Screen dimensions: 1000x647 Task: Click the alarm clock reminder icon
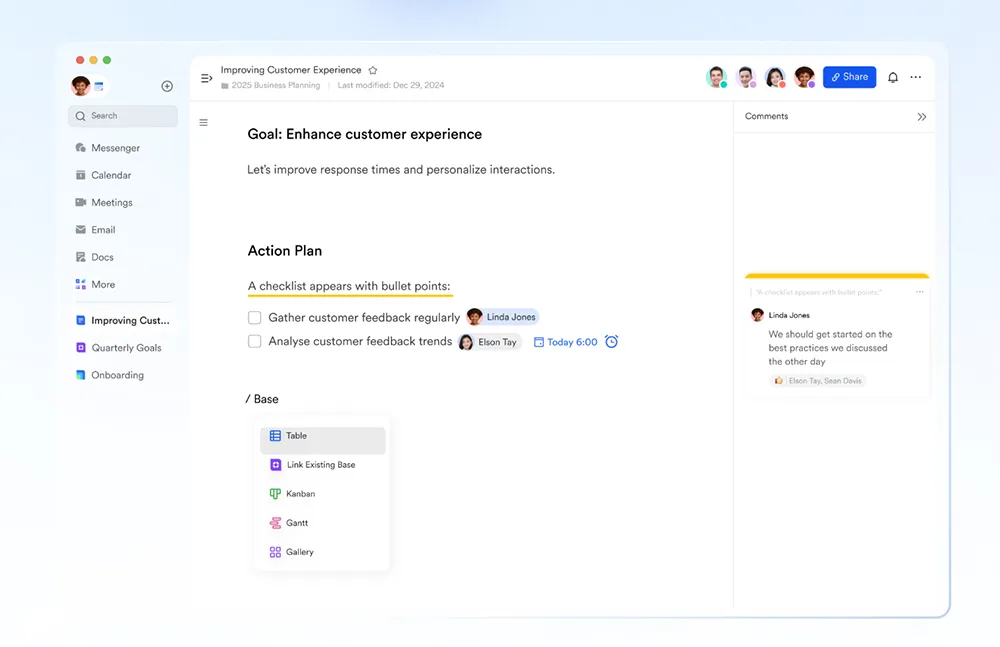pos(612,342)
